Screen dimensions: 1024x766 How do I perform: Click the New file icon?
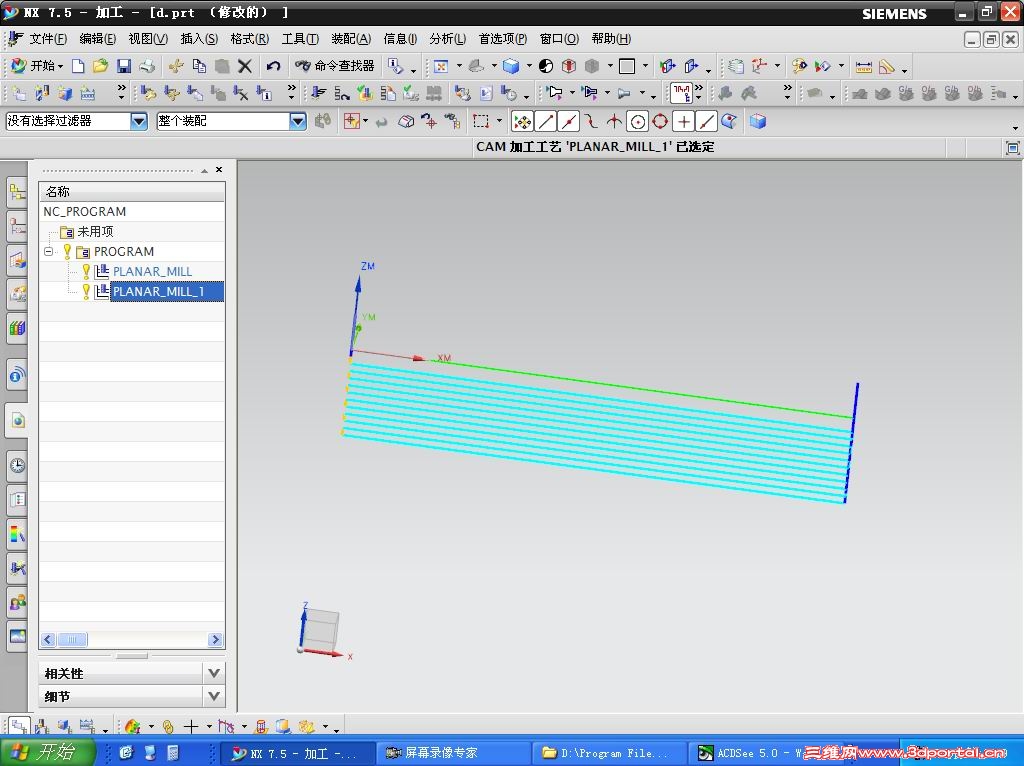point(78,66)
